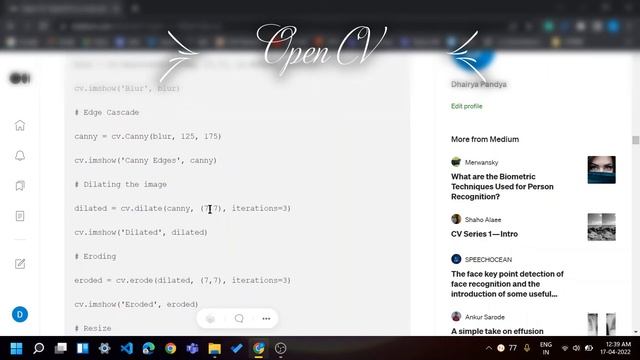
Task: Show hidden tray icons chevron
Action: 489,348
